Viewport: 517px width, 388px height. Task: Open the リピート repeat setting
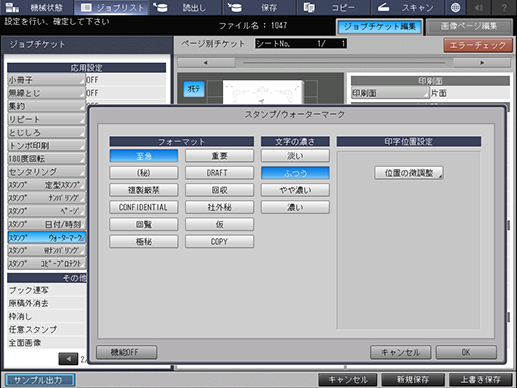pos(46,119)
